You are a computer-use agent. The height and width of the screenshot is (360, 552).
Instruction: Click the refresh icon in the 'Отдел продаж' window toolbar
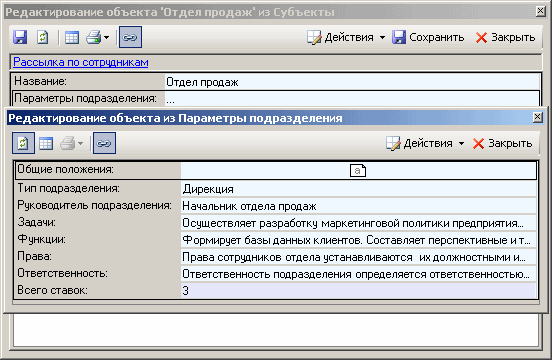[x=43, y=37]
